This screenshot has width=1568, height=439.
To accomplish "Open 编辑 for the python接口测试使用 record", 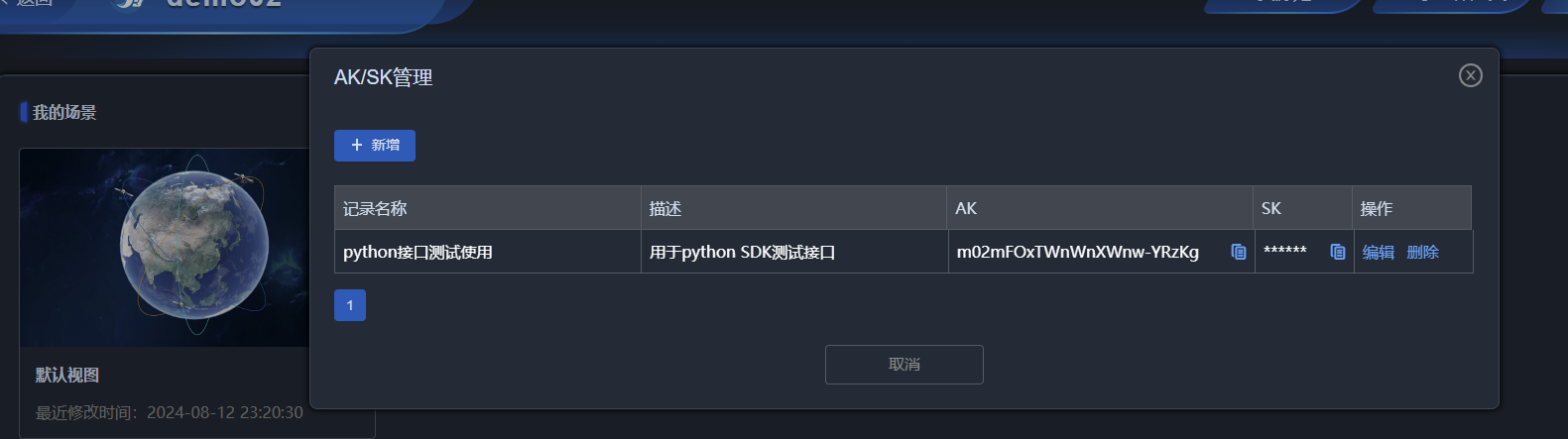I will tap(1379, 253).
